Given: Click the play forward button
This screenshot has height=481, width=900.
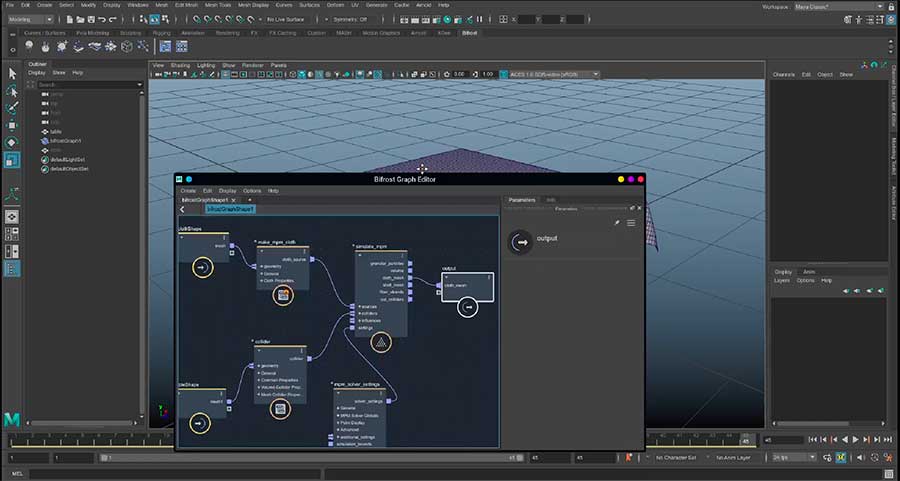Looking at the screenshot, I should pos(855,440).
